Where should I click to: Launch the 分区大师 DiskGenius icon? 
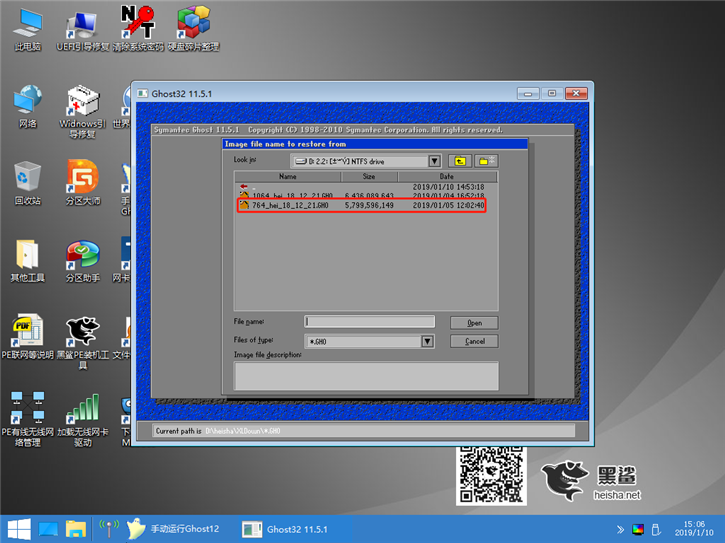pos(82,183)
